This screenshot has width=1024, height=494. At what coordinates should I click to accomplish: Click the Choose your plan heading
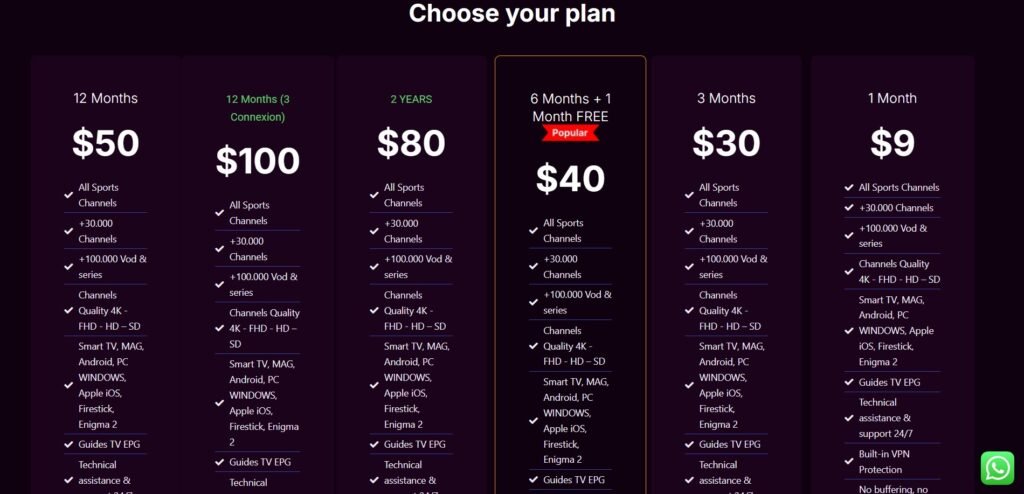point(512,13)
